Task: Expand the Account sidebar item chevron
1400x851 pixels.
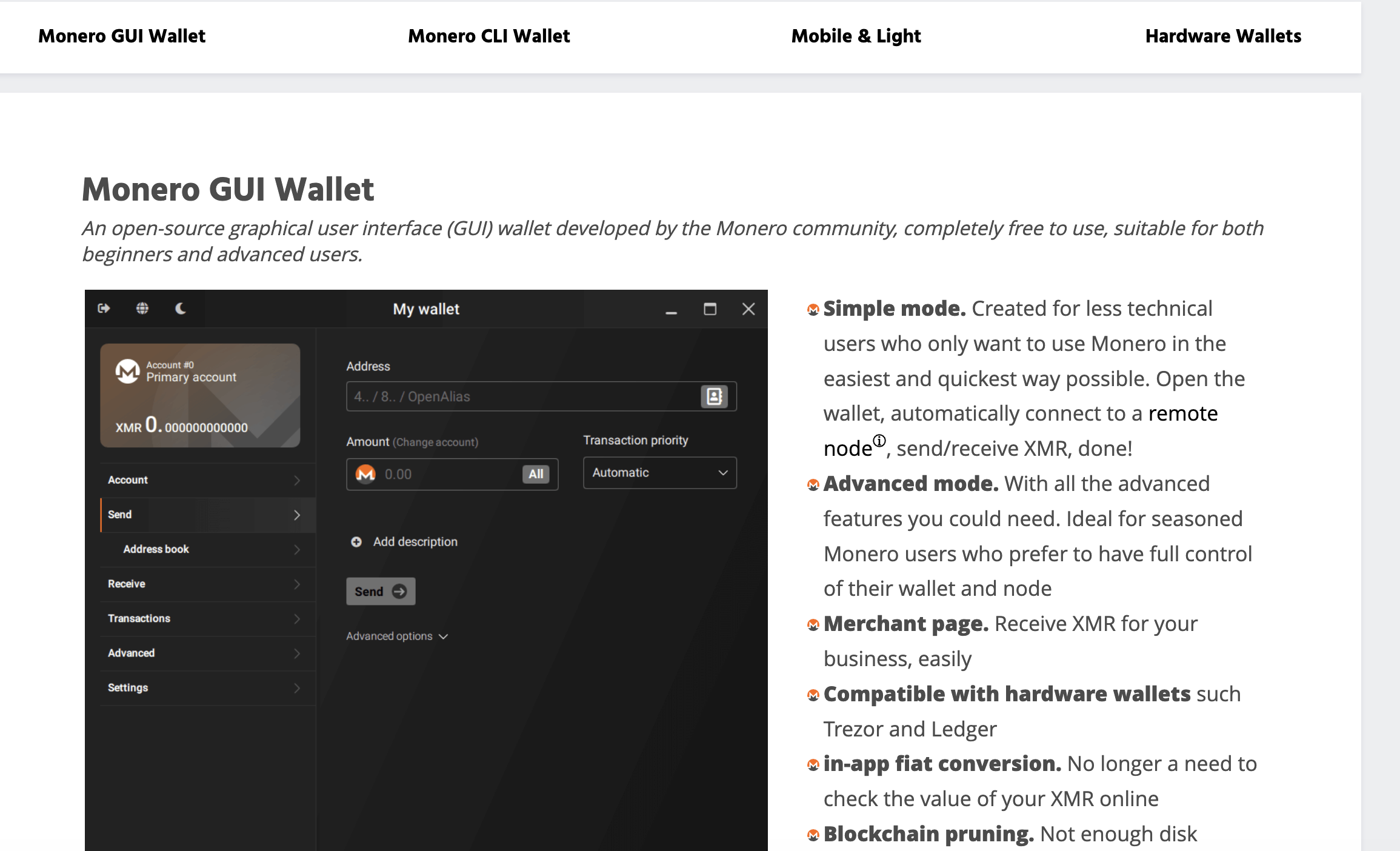Action: pos(297,480)
